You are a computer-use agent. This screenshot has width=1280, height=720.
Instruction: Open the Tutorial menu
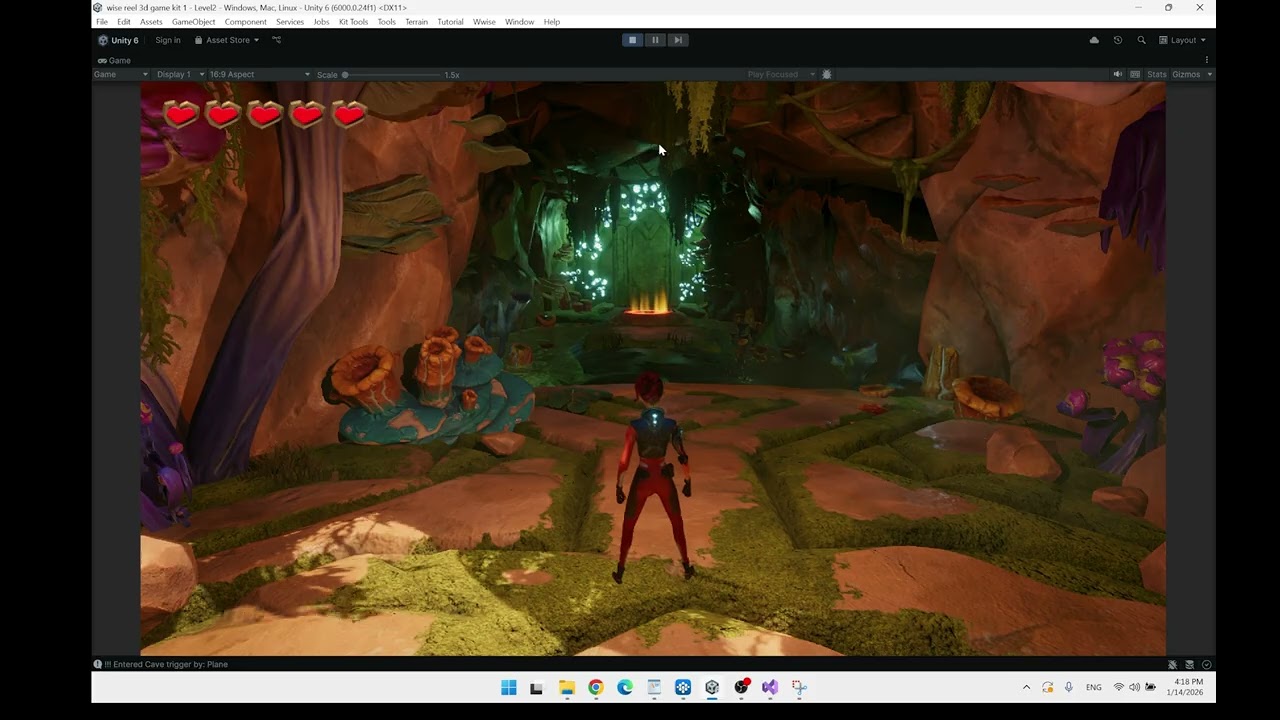click(x=451, y=22)
